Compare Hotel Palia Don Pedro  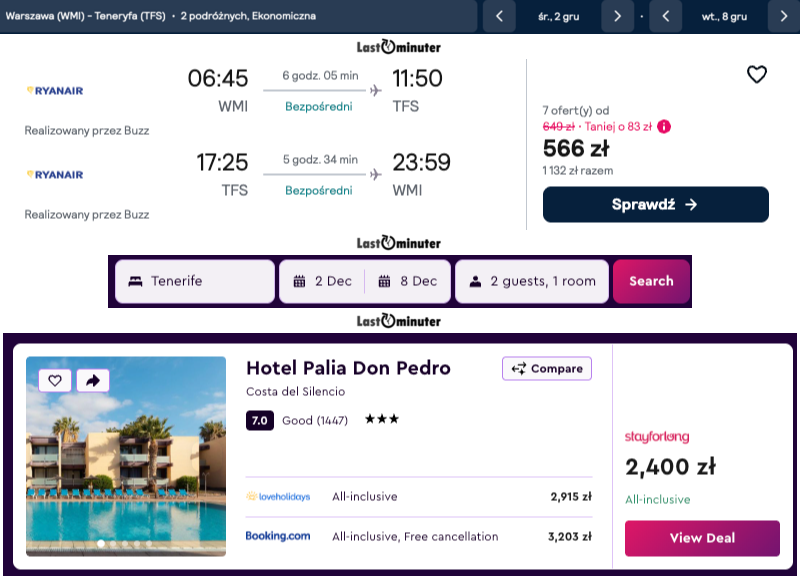547,368
